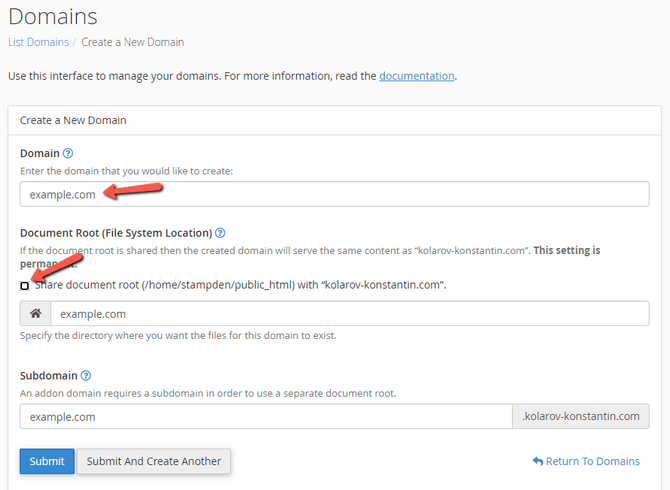This screenshot has width=670, height=490.
Task: Click the Share document root label text
Action: coord(240,285)
